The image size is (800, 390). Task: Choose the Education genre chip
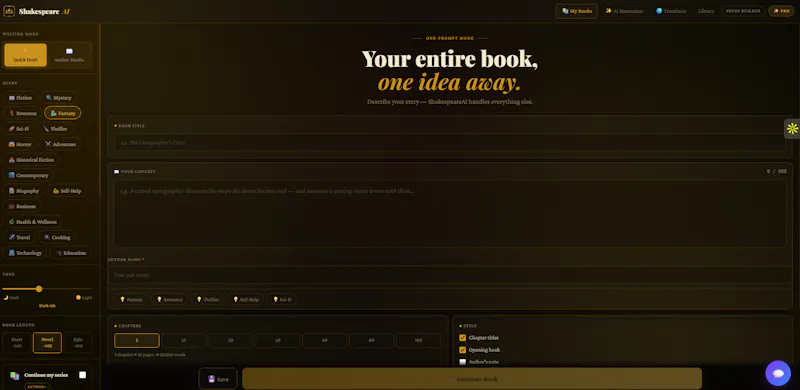point(71,253)
